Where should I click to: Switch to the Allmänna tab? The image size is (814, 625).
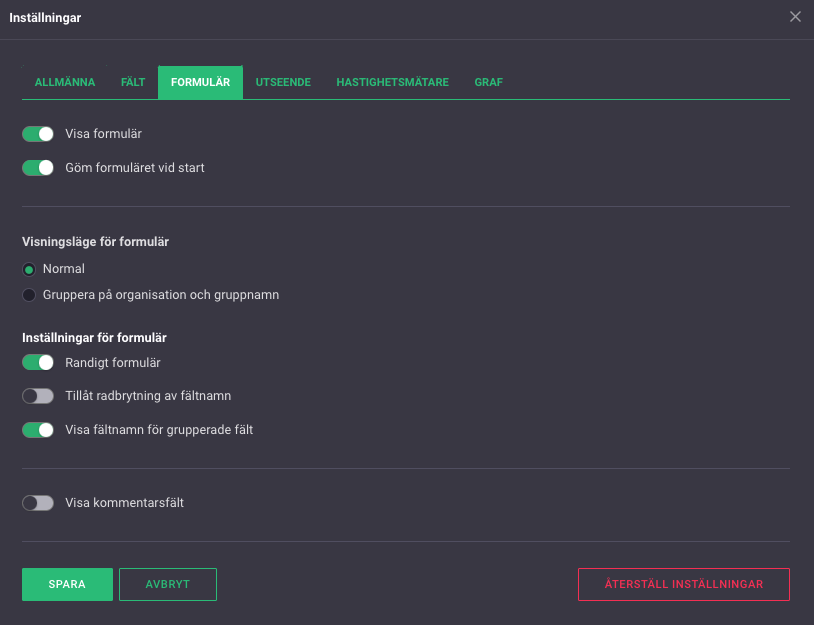click(x=65, y=82)
